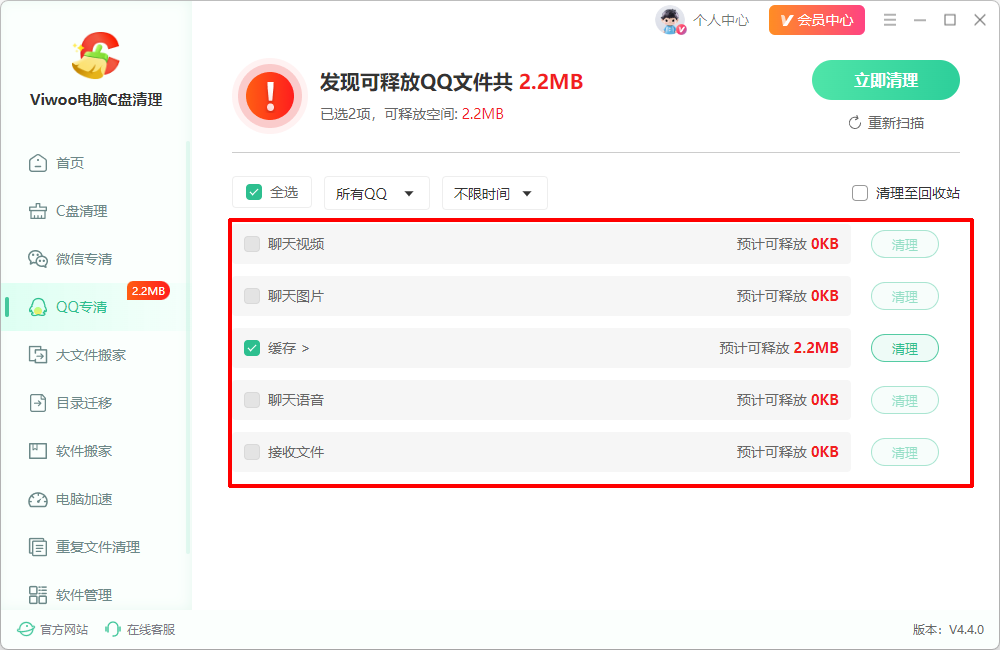Click 清理 button for 聊天视频 row
This screenshot has height=650, width=1000.
coord(905,244)
